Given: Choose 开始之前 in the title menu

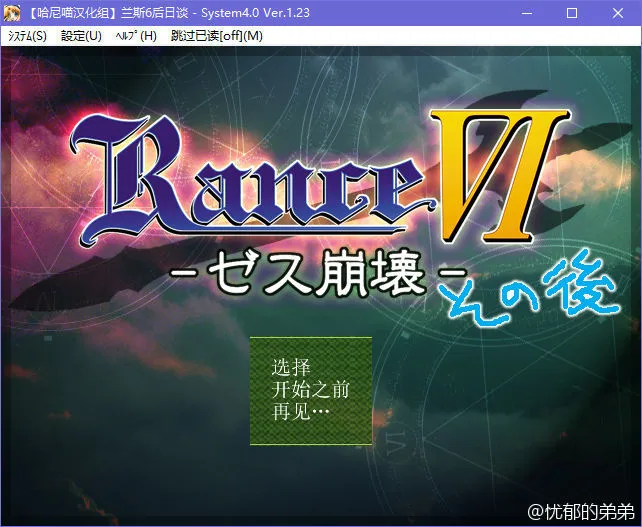Looking at the screenshot, I should click(310, 389).
